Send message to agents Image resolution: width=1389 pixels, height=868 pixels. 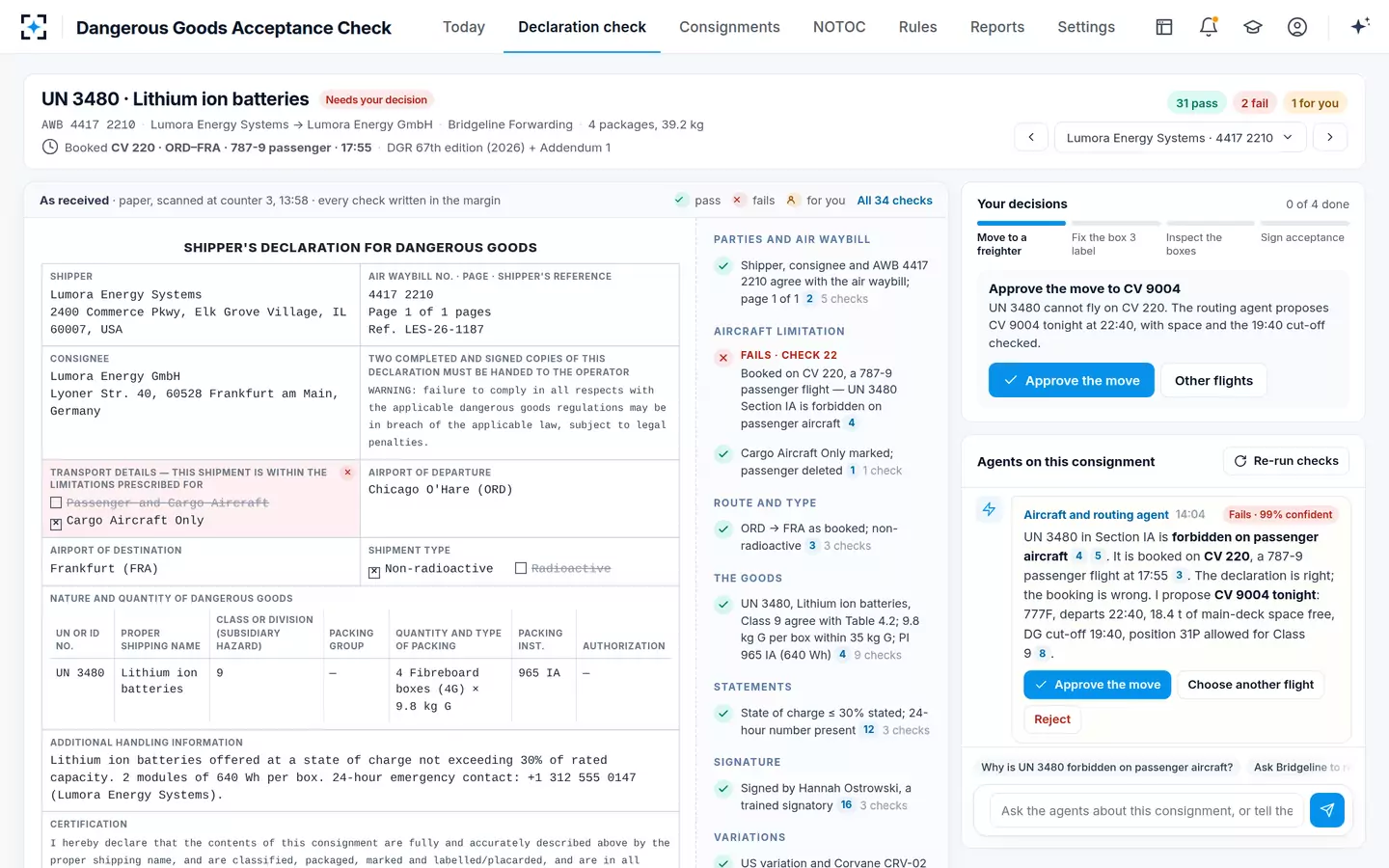pyautogui.click(x=1327, y=810)
